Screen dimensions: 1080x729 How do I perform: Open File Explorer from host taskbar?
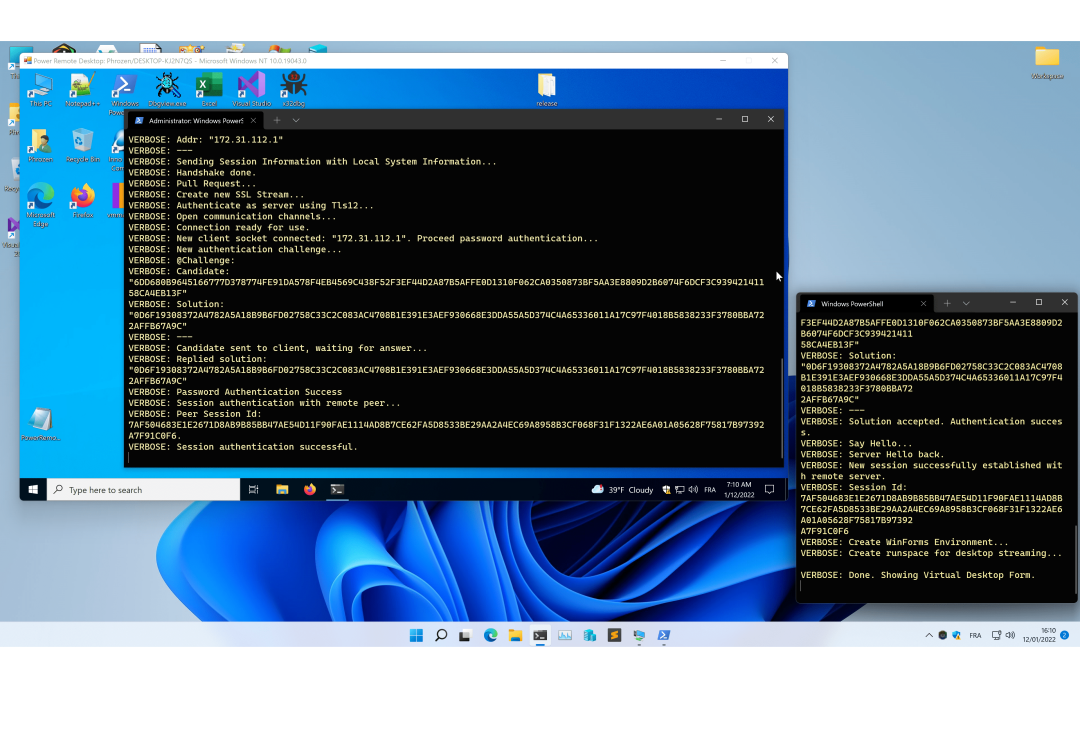[515, 635]
